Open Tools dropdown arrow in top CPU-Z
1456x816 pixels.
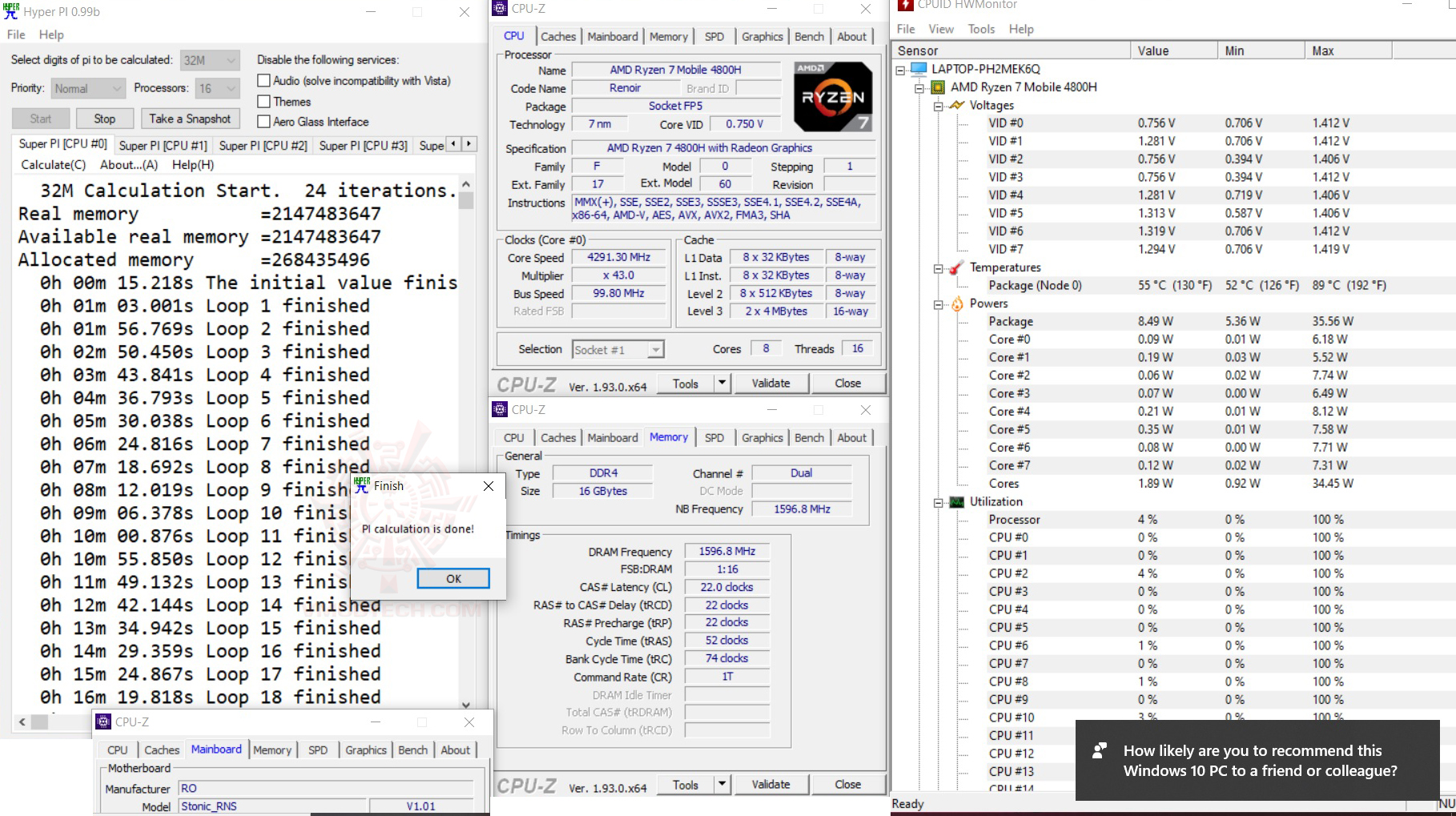[x=722, y=384]
